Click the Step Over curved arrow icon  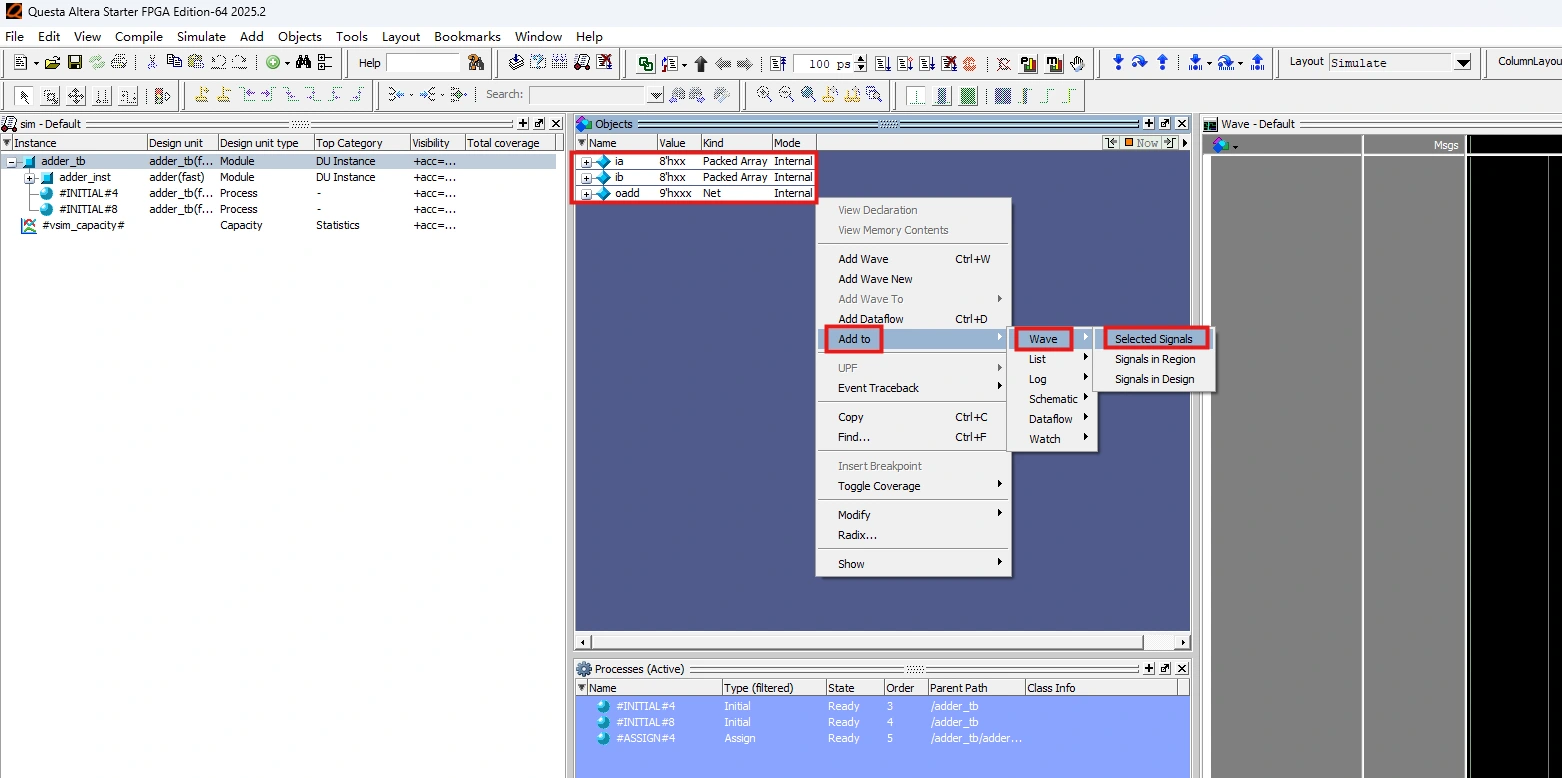coord(1140,63)
